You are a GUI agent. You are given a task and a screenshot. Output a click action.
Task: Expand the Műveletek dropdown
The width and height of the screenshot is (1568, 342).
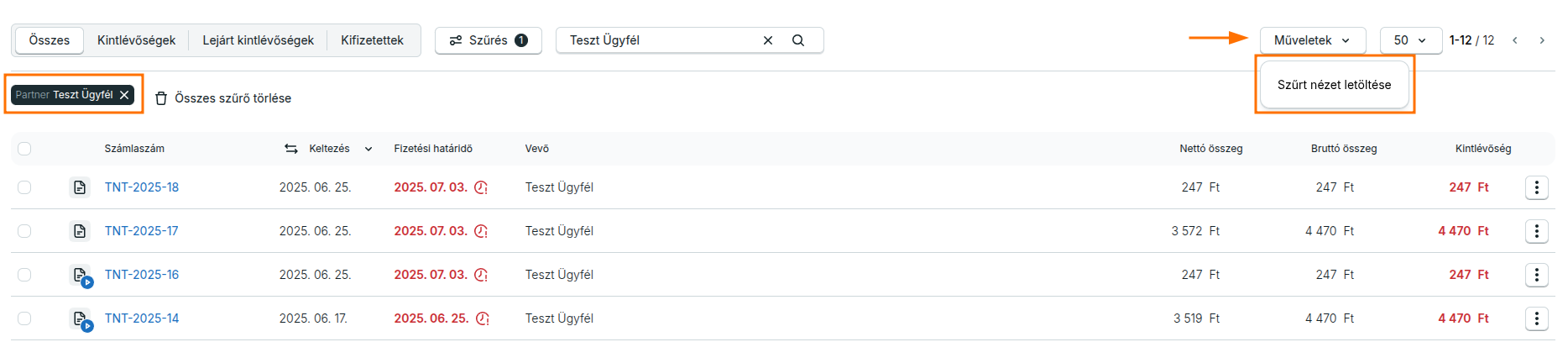pyautogui.click(x=1312, y=40)
